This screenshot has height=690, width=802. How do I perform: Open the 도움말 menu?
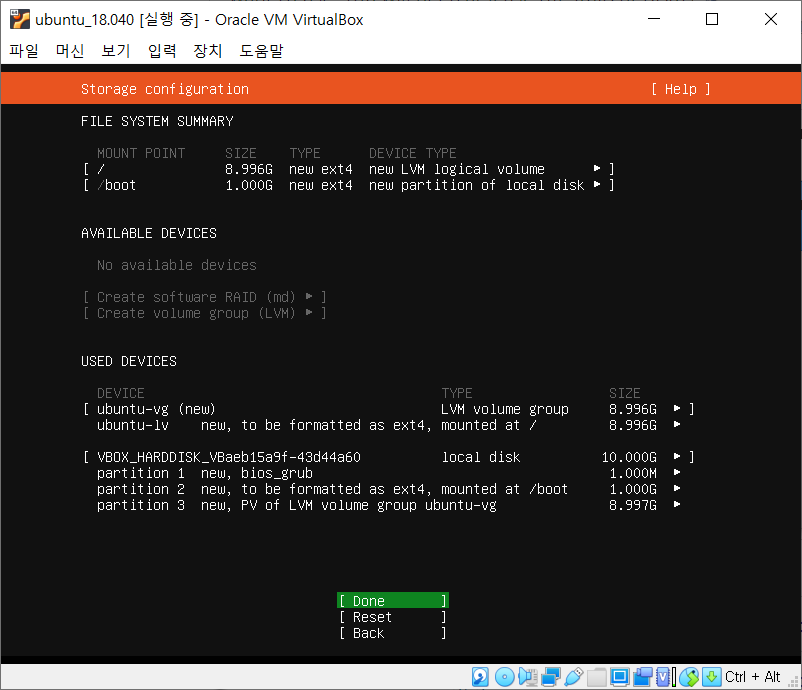click(261, 51)
